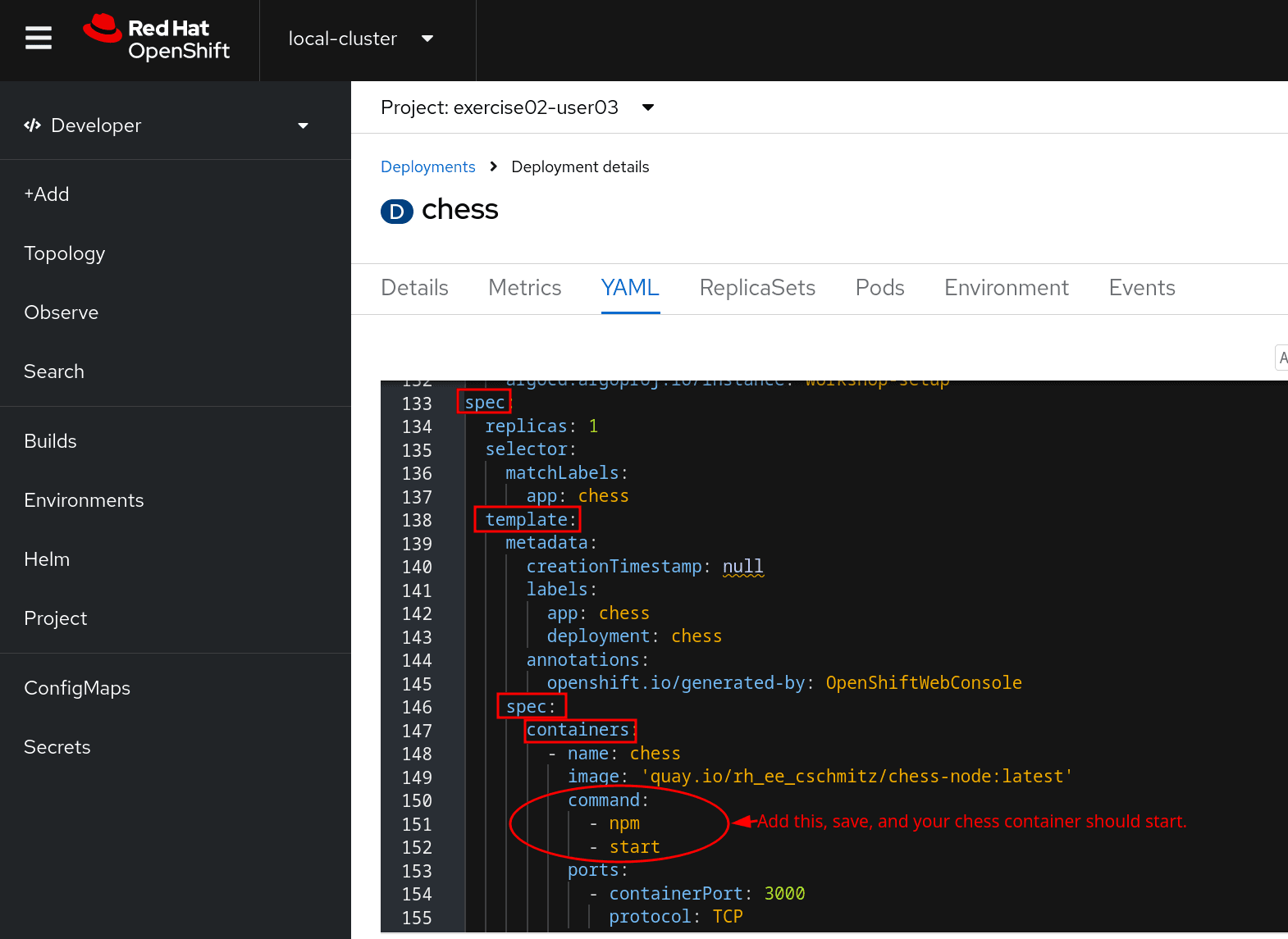Switch to the Details tab
Image resolution: width=1288 pixels, height=939 pixels.
(x=415, y=288)
